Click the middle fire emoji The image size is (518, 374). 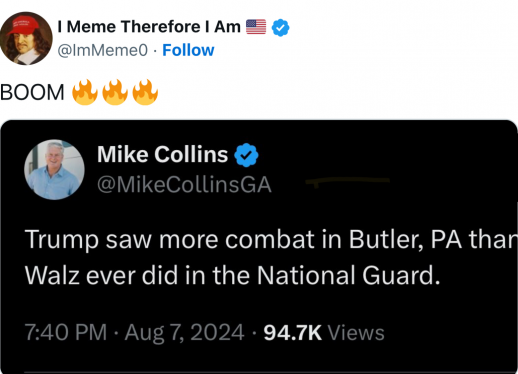point(115,92)
